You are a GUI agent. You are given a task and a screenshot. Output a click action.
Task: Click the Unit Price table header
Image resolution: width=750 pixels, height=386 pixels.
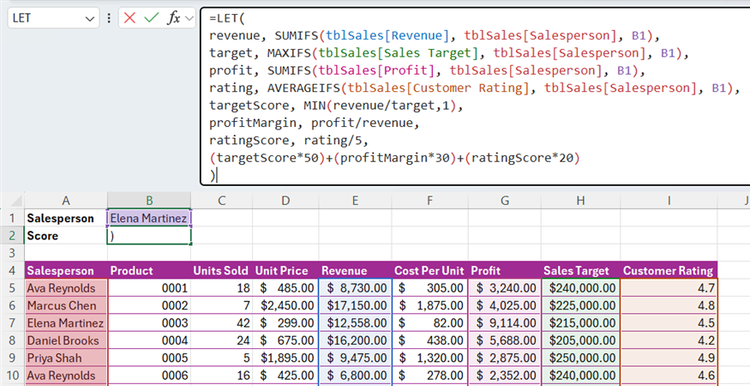click(286, 271)
